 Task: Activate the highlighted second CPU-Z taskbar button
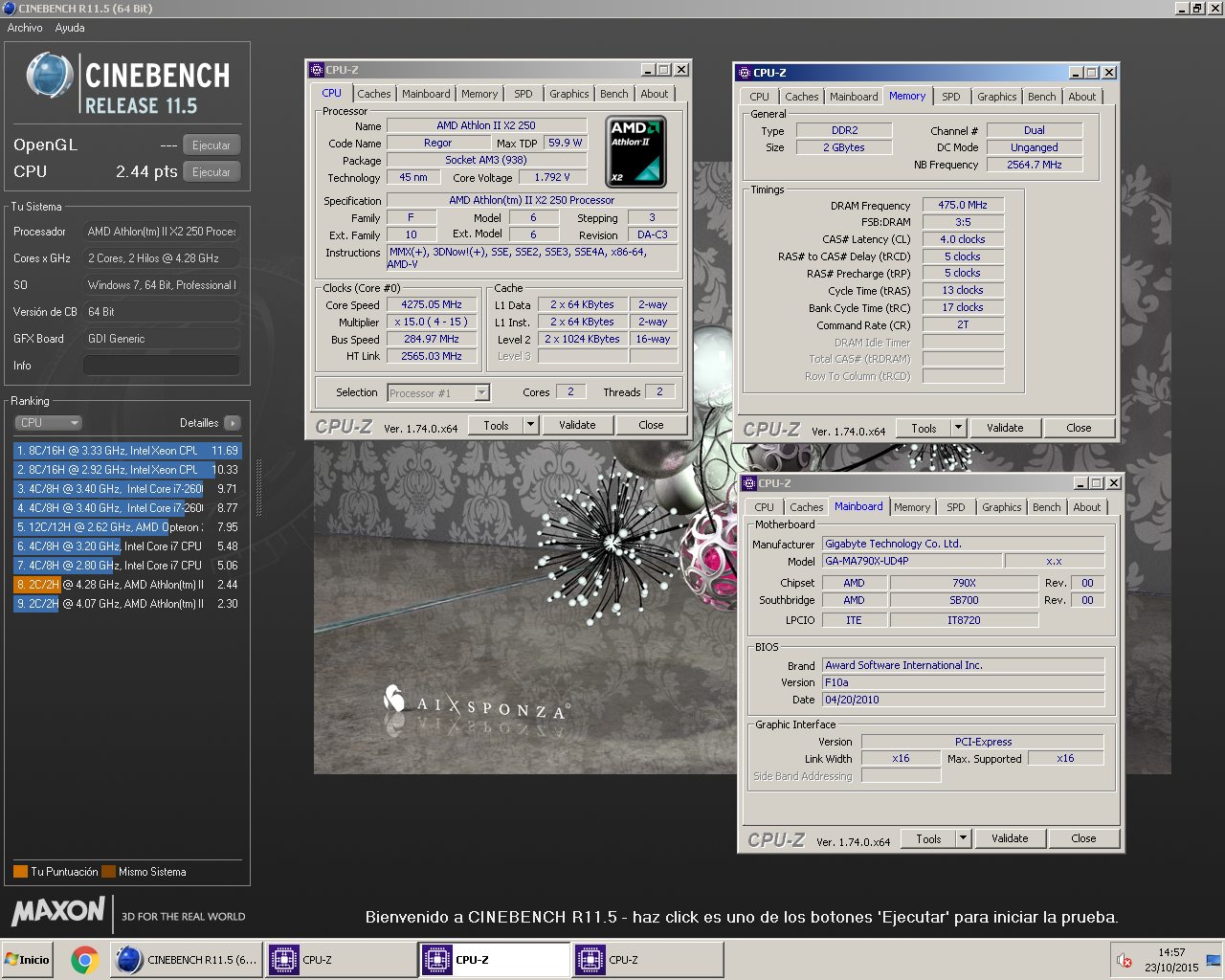click(x=495, y=960)
